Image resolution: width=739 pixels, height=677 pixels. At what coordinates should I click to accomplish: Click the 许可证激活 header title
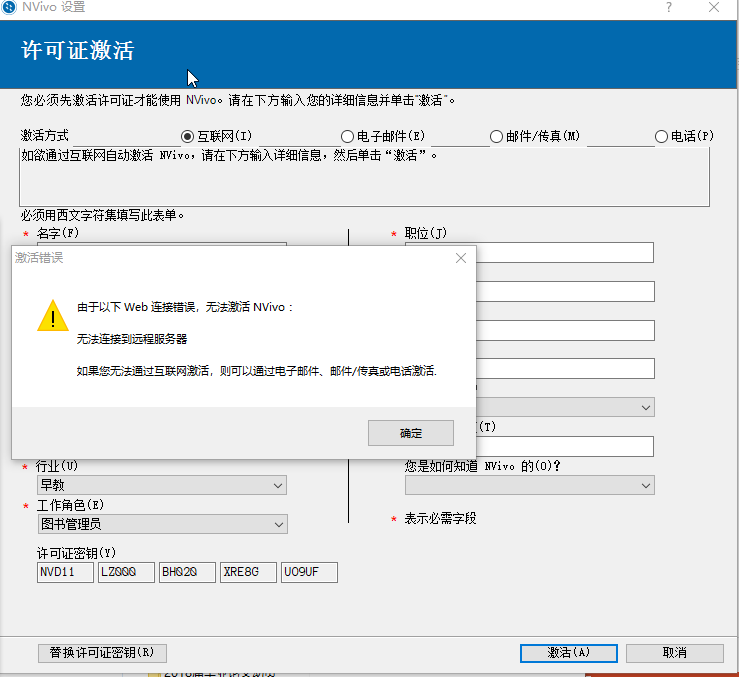pyautogui.click(x=78, y=50)
